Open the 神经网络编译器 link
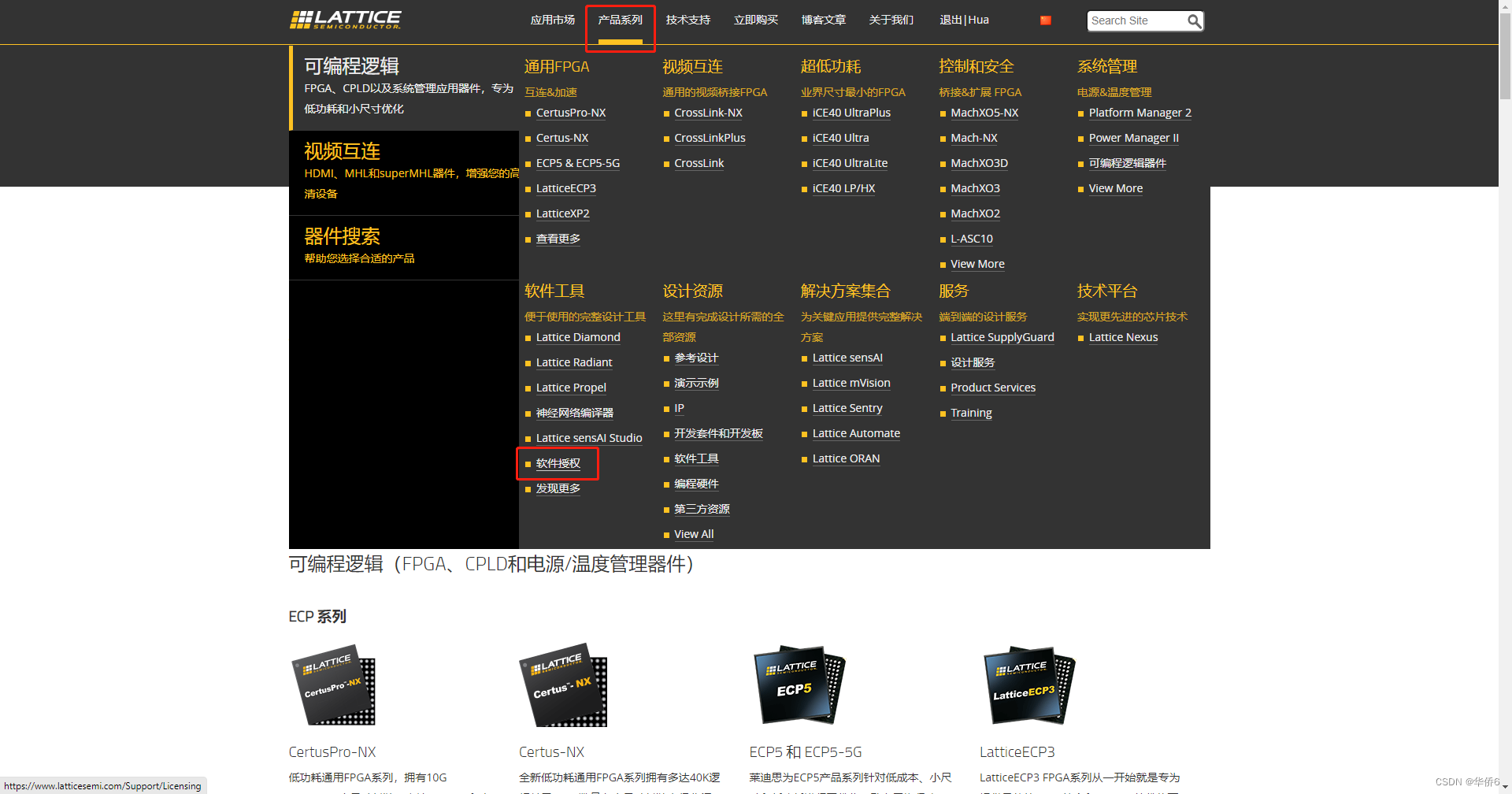The image size is (1512, 794). click(x=575, y=414)
